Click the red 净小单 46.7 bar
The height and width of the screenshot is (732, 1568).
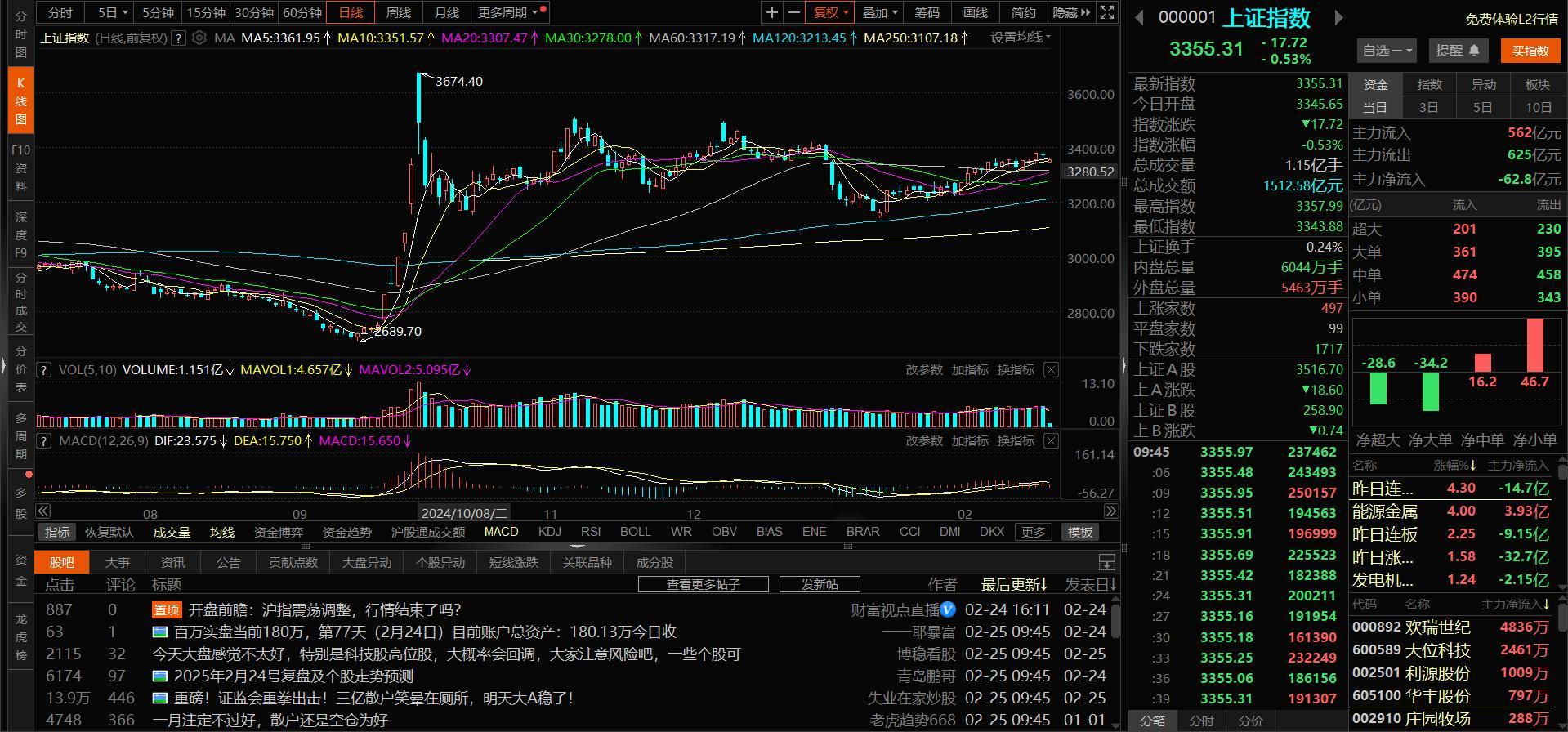click(x=1534, y=345)
